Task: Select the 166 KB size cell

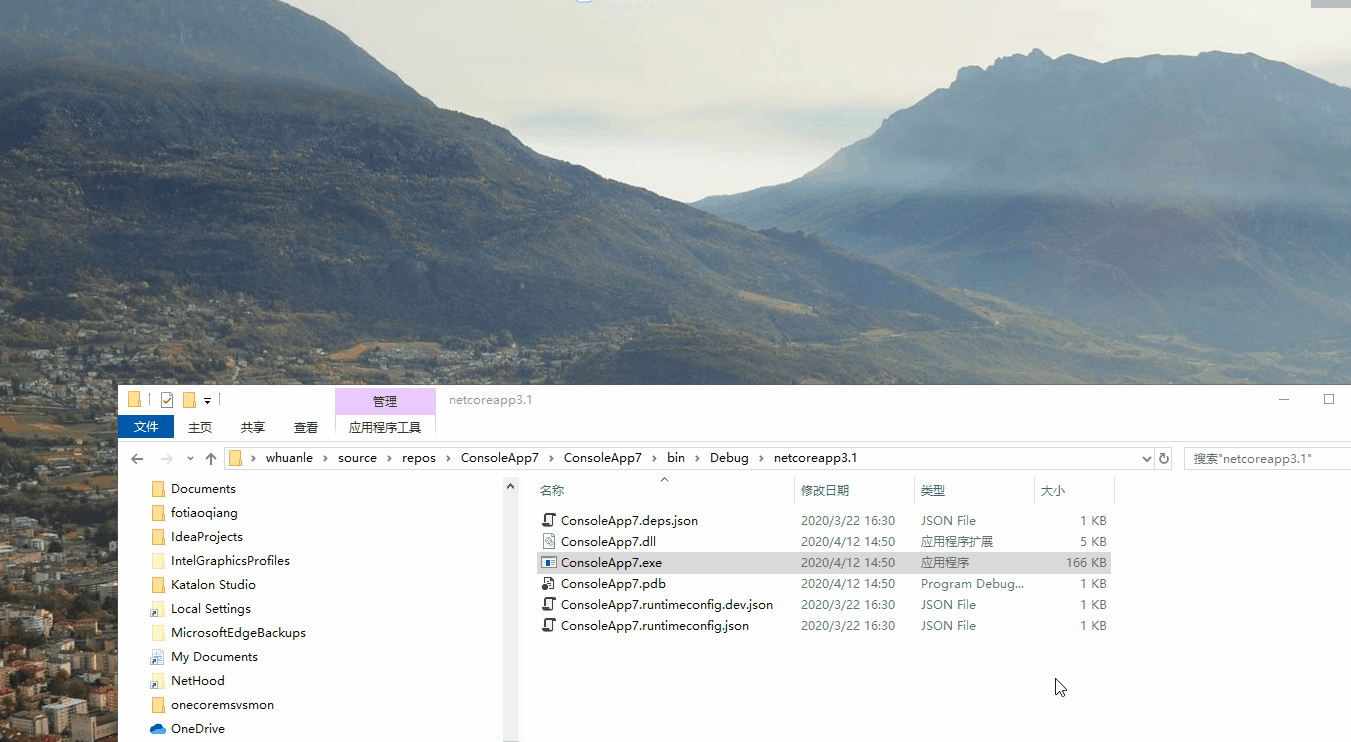Action: tap(1086, 563)
